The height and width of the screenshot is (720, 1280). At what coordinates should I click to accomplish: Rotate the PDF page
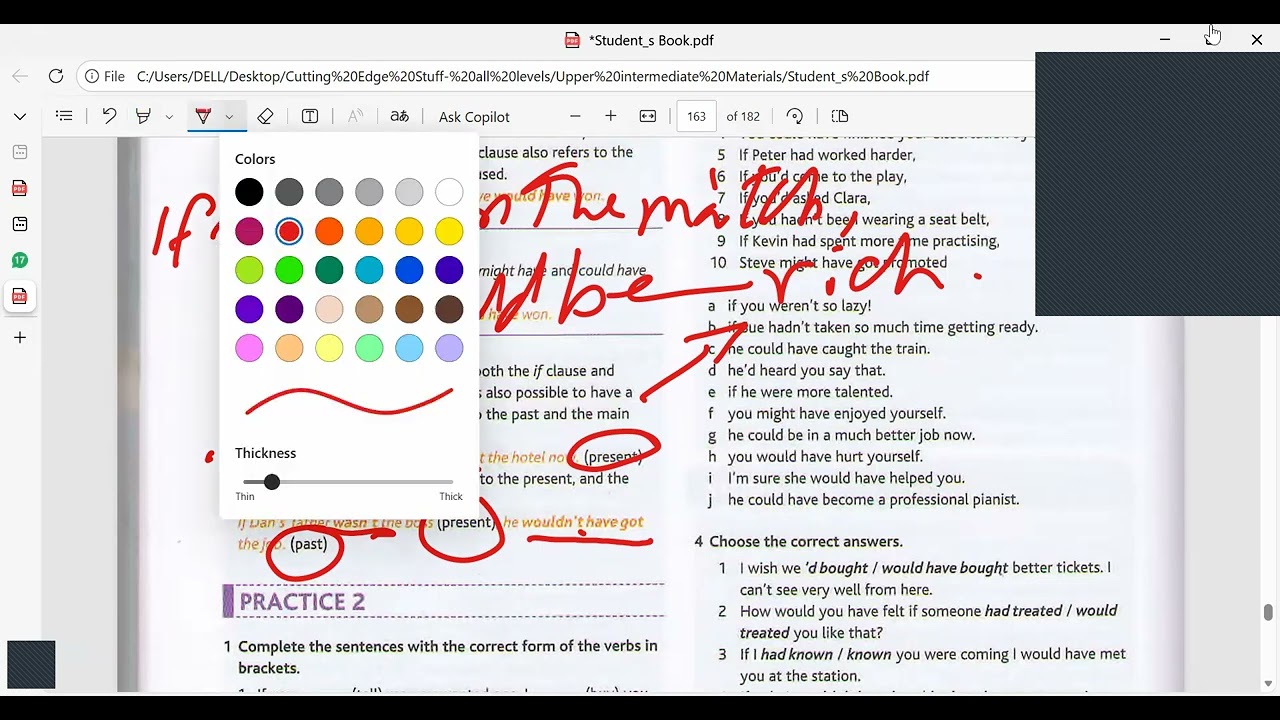795,116
